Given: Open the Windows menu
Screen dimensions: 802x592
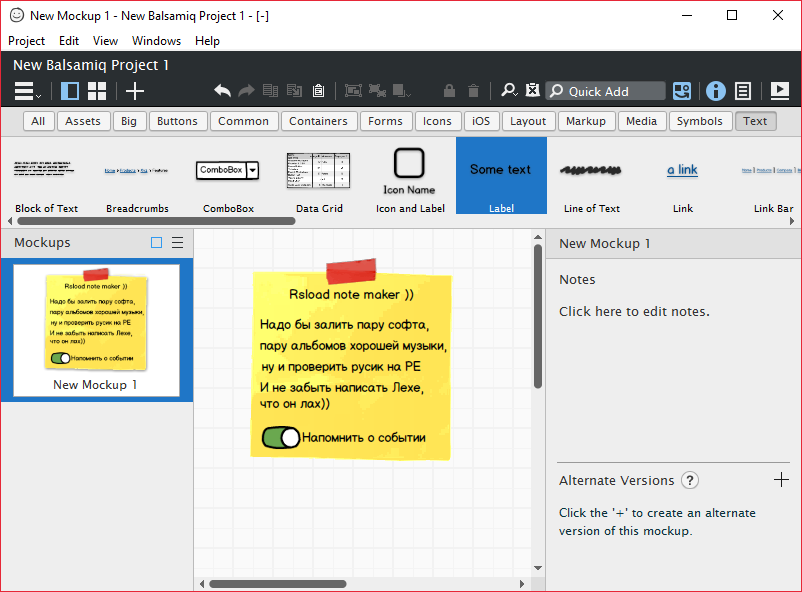Looking at the screenshot, I should click(x=156, y=41).
